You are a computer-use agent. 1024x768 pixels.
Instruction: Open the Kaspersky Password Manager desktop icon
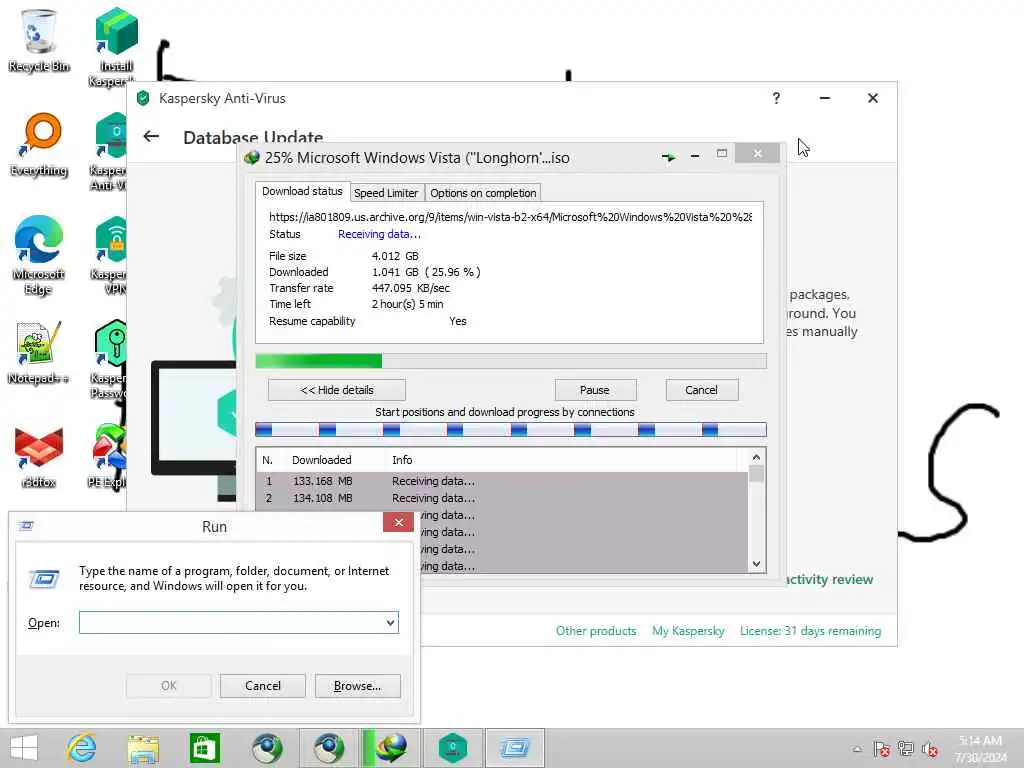click(110, 358)
